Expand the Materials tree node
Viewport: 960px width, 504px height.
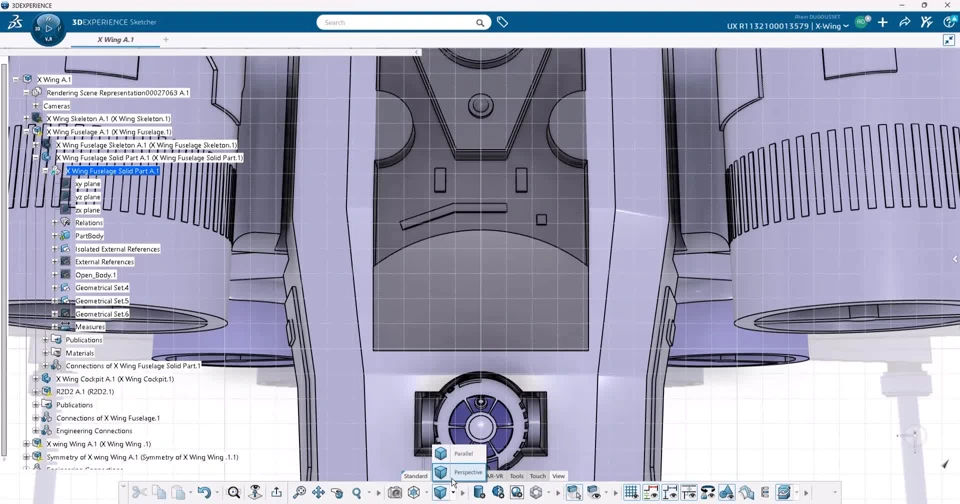(45, 353)
